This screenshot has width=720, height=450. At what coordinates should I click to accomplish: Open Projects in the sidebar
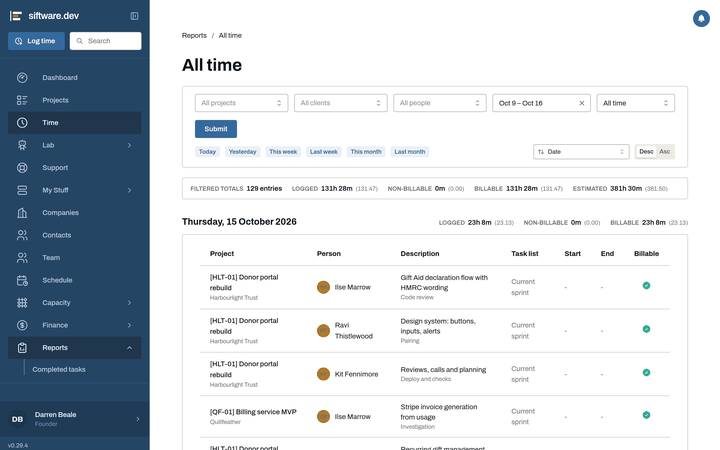pos(74,100)
